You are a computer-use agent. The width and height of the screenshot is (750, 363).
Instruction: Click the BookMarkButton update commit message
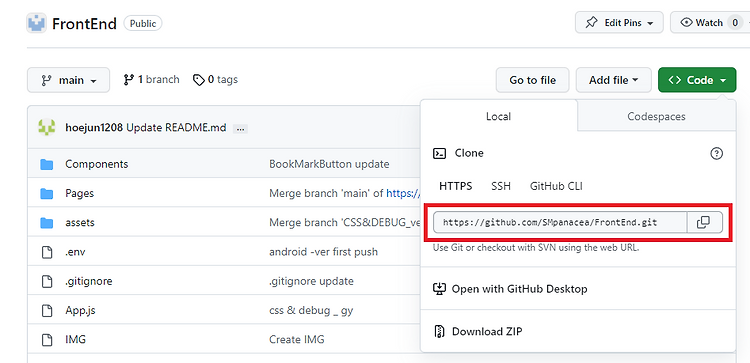[x=329, y=164]
